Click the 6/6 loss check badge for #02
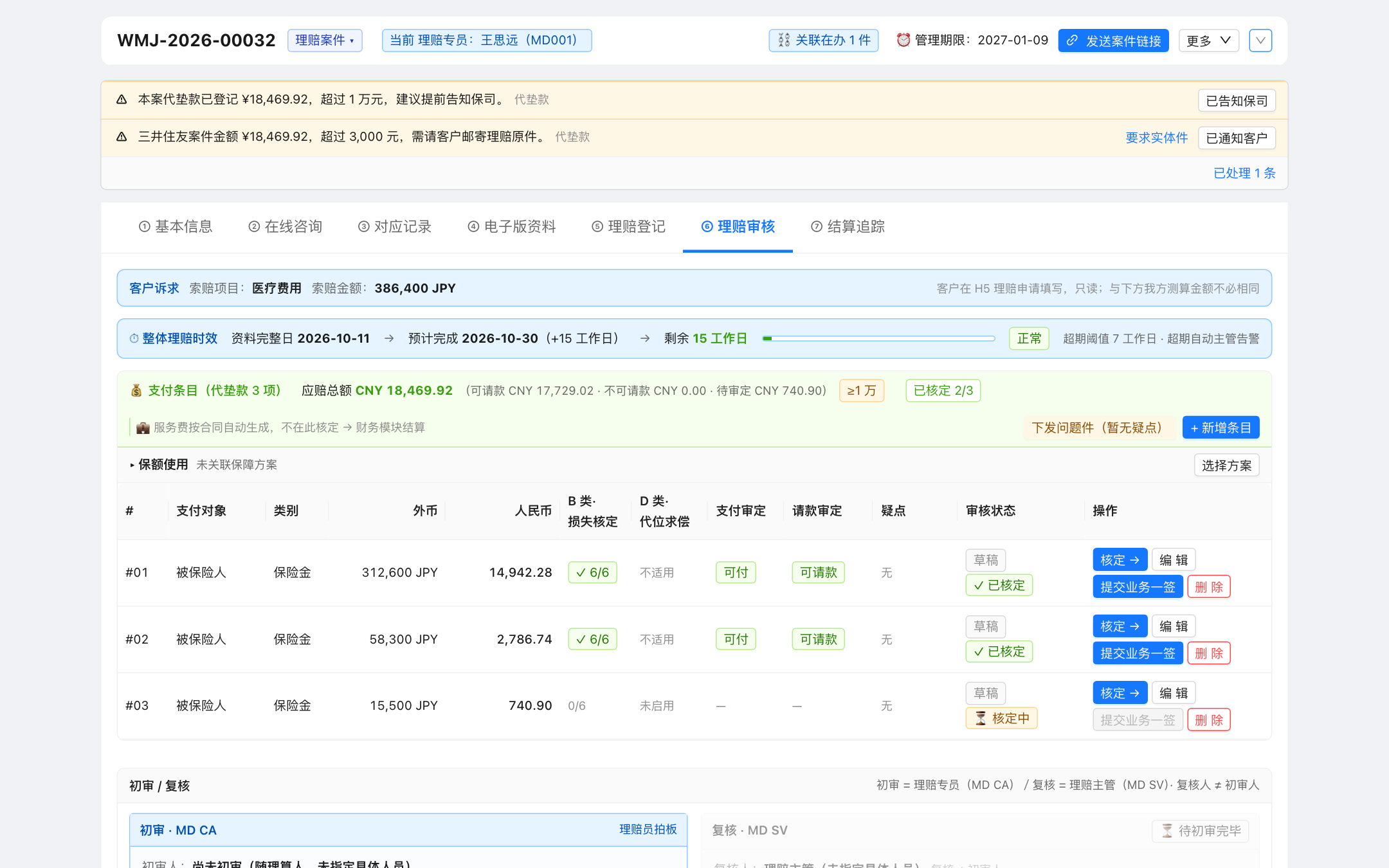This screenshot has height=868, width=1389. click(592, 639)
